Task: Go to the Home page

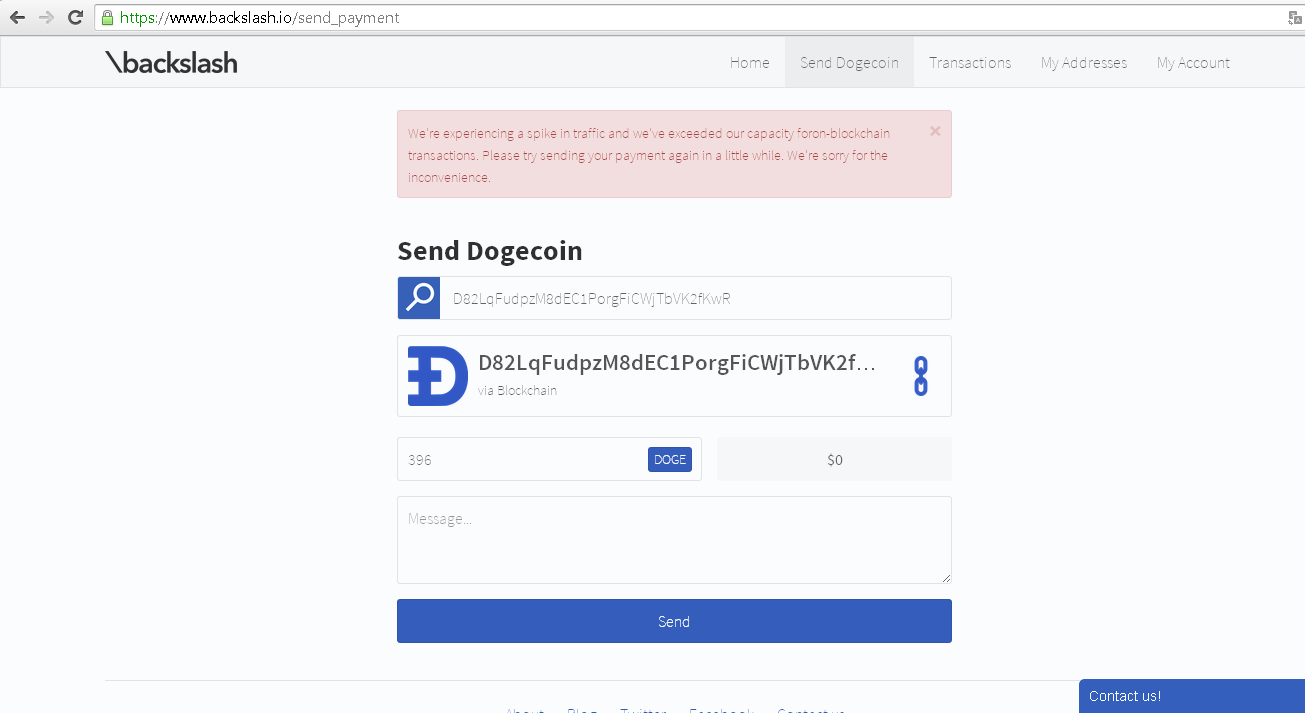Action: pyautogui.click(x=749, y=62)
